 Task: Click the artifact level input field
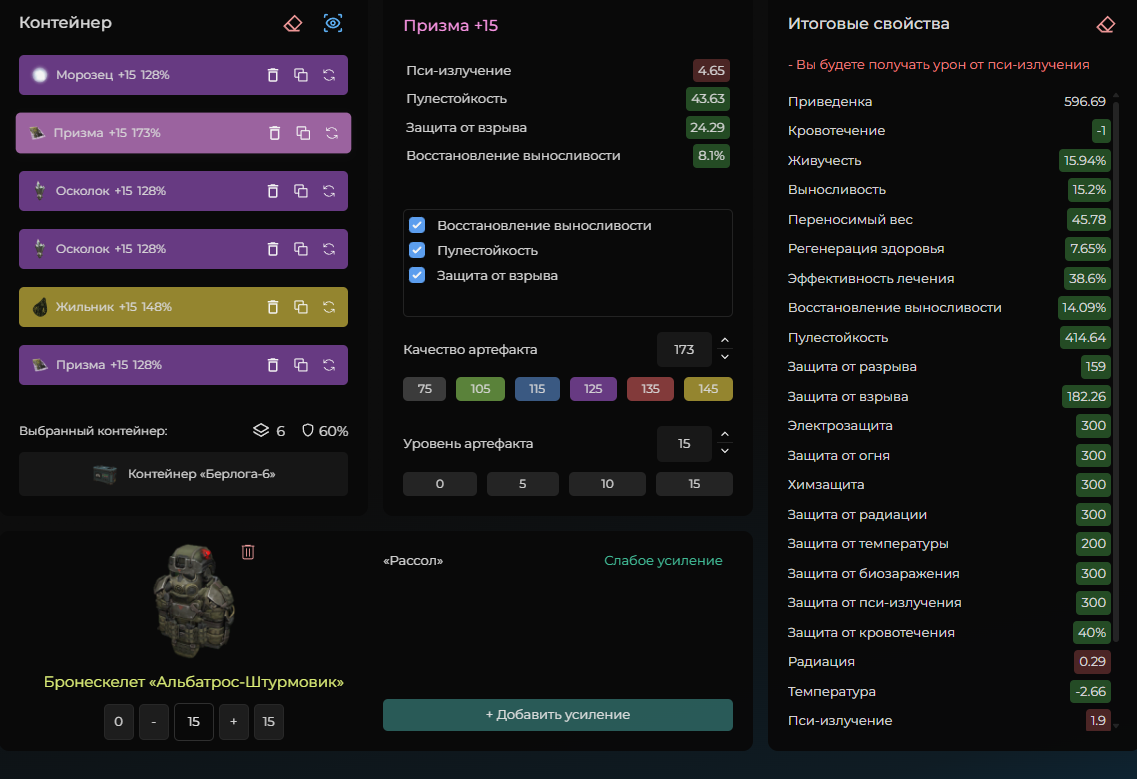coord(684,444)
